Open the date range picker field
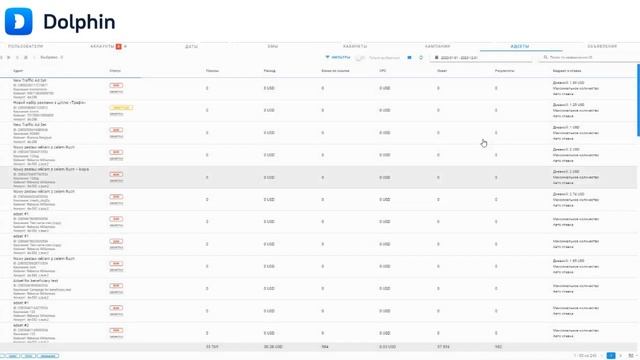 tap(482, 58)
